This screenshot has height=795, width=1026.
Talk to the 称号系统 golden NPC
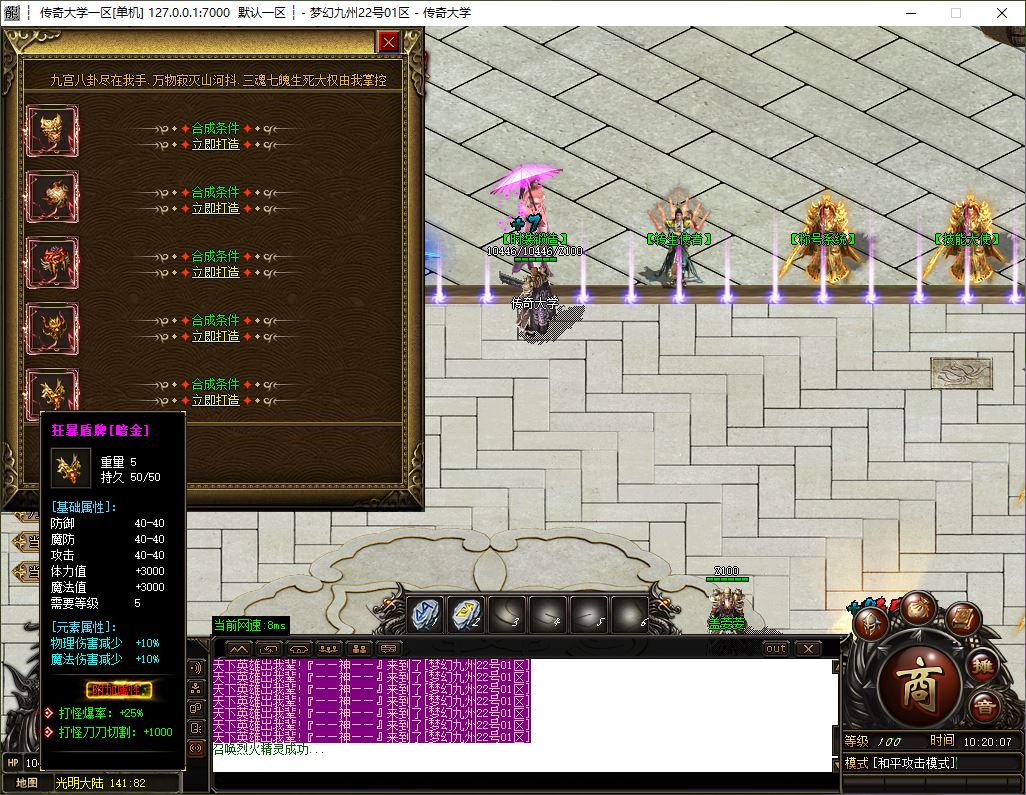click(823, 238)
